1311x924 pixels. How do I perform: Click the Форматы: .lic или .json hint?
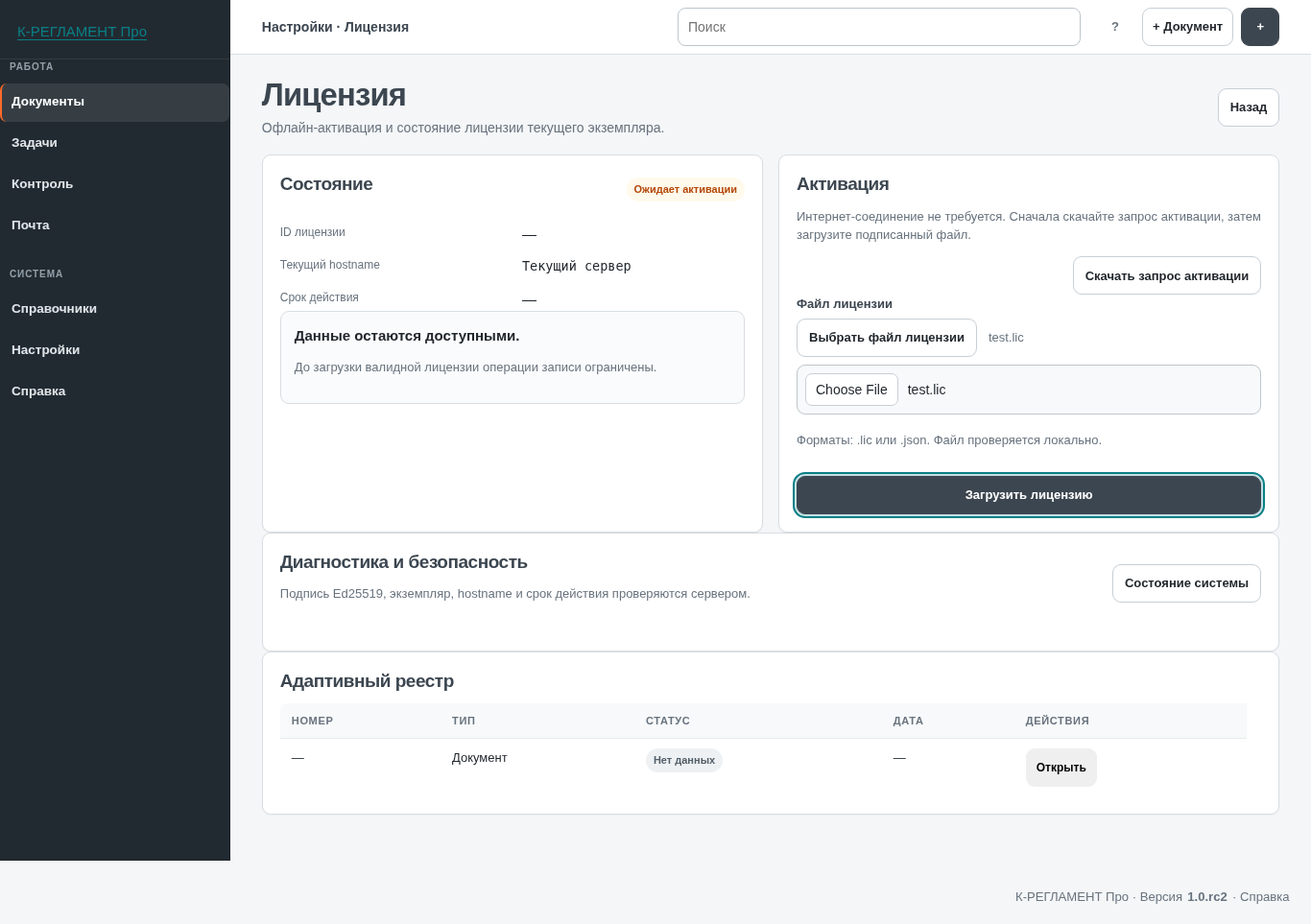949,440
